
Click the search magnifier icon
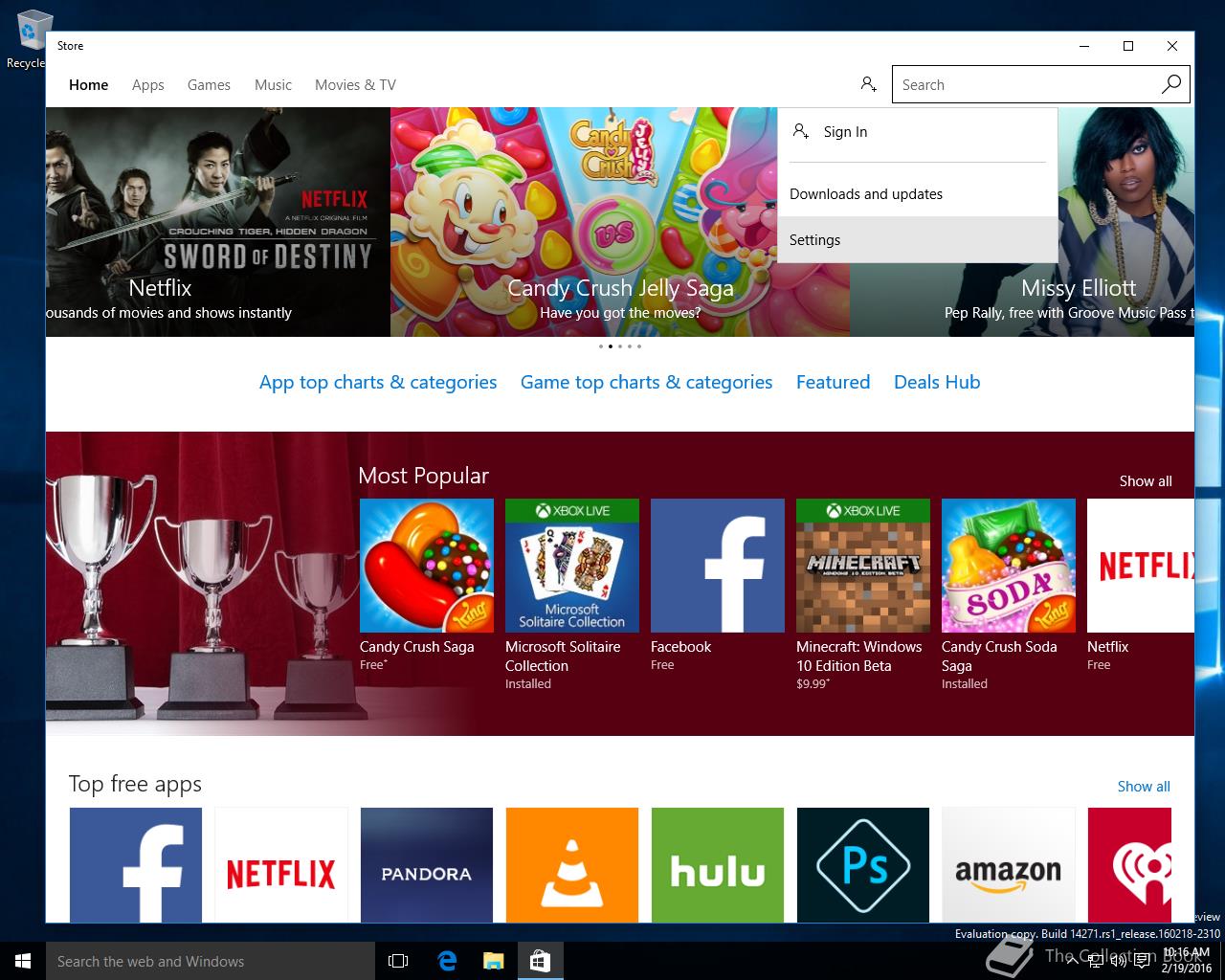[x=1171, y=84]
